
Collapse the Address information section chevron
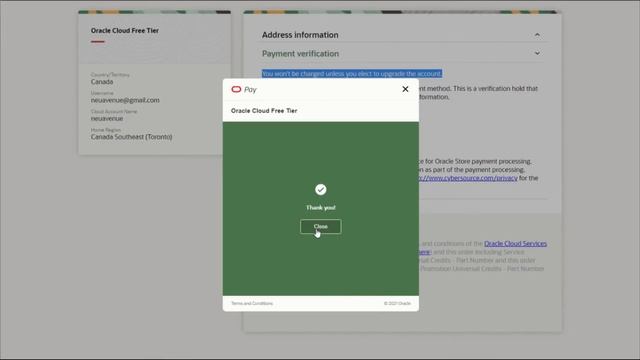coord(537,35)
